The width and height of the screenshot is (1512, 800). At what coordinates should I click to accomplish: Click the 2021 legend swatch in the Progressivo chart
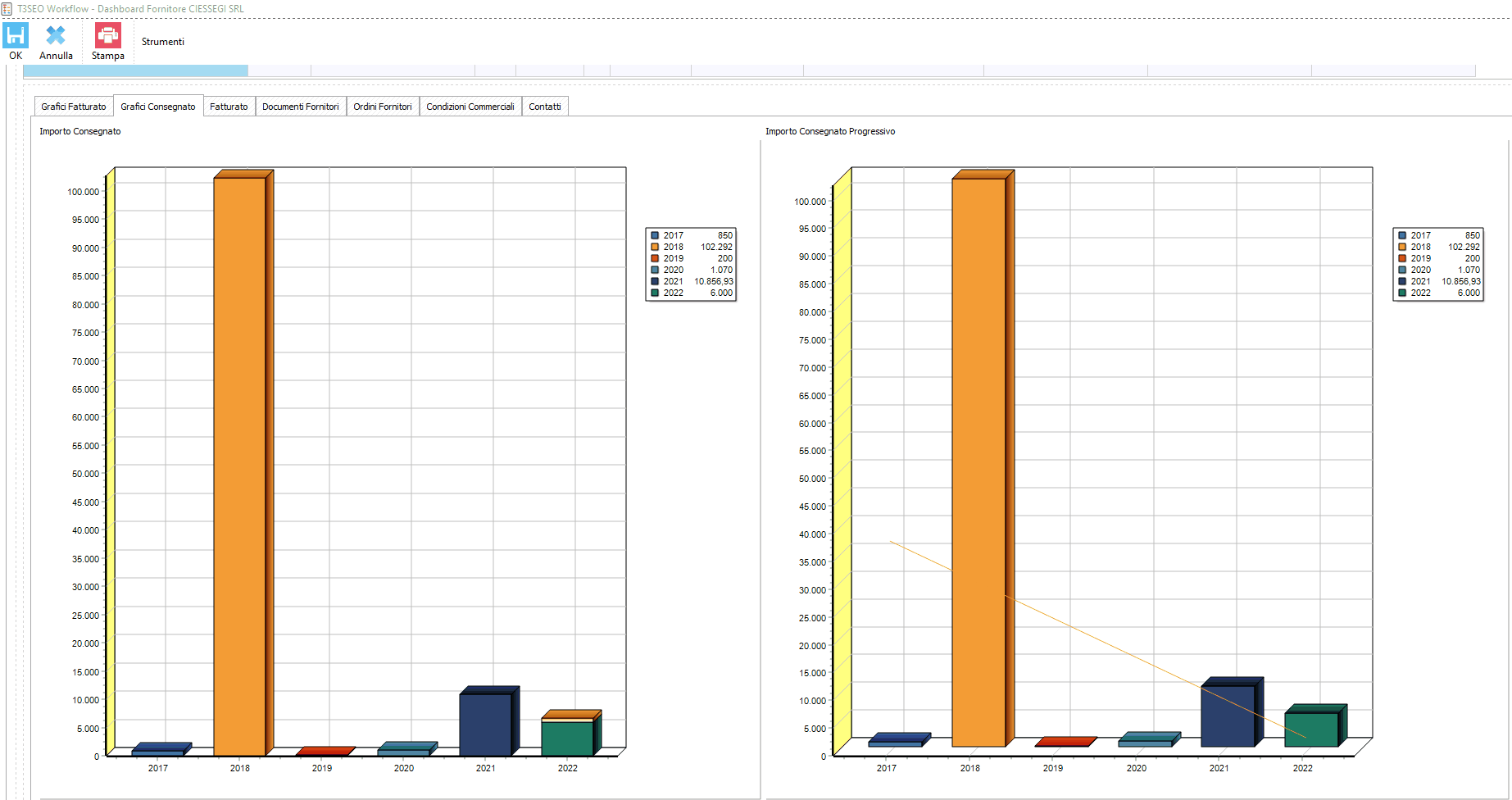click(x=1402, y=281)
